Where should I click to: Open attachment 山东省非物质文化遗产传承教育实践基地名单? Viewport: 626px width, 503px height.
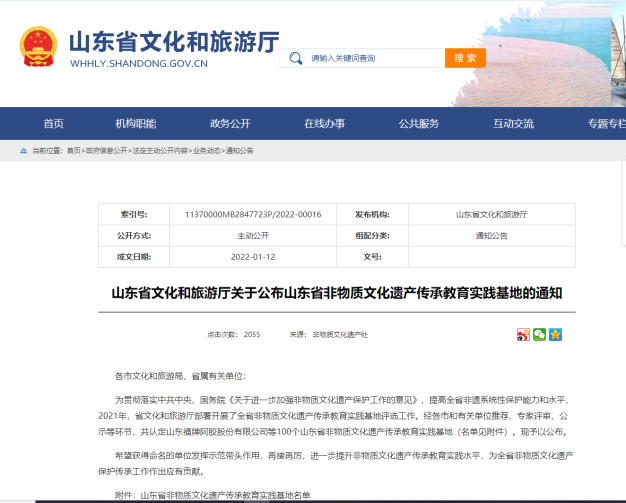(226, 495)
